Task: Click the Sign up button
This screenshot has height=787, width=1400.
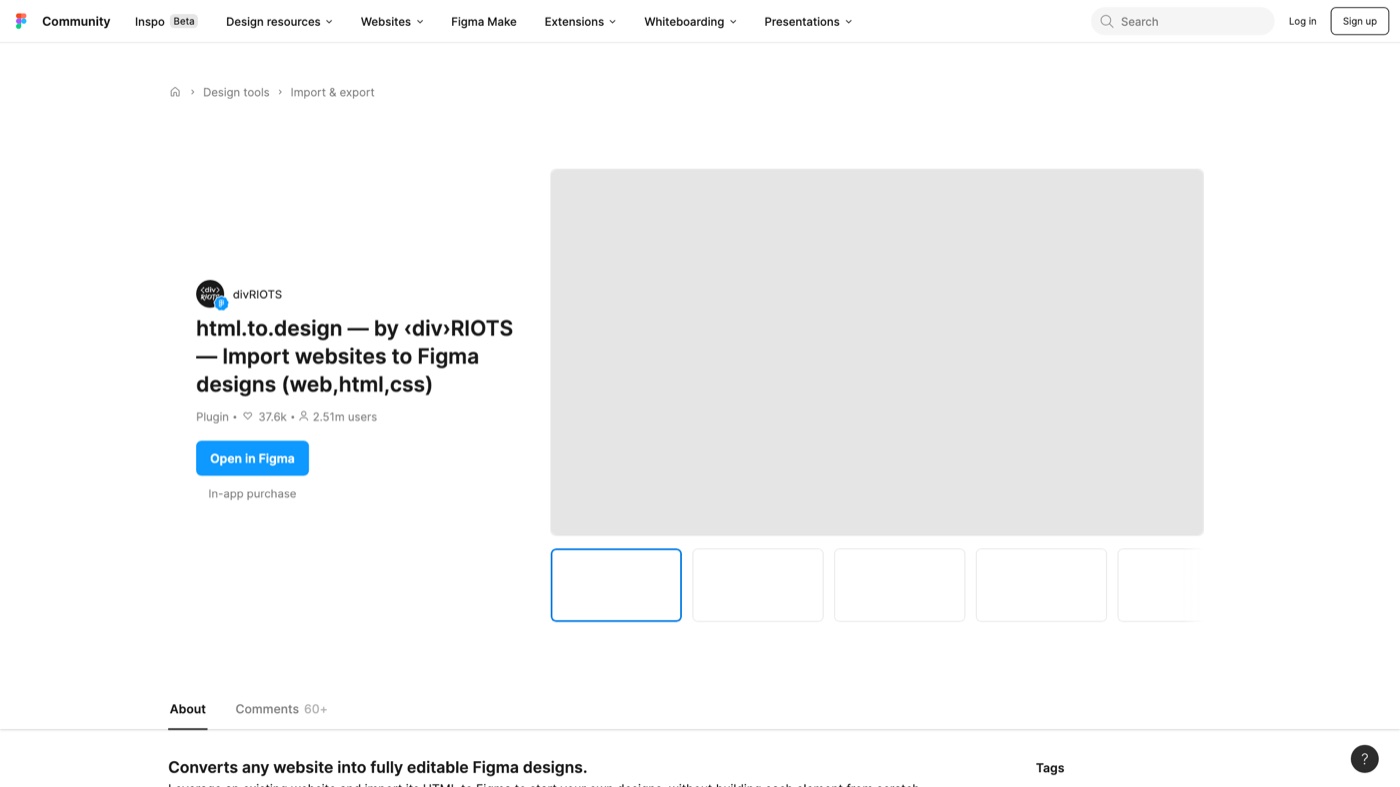Action: 1359,21
